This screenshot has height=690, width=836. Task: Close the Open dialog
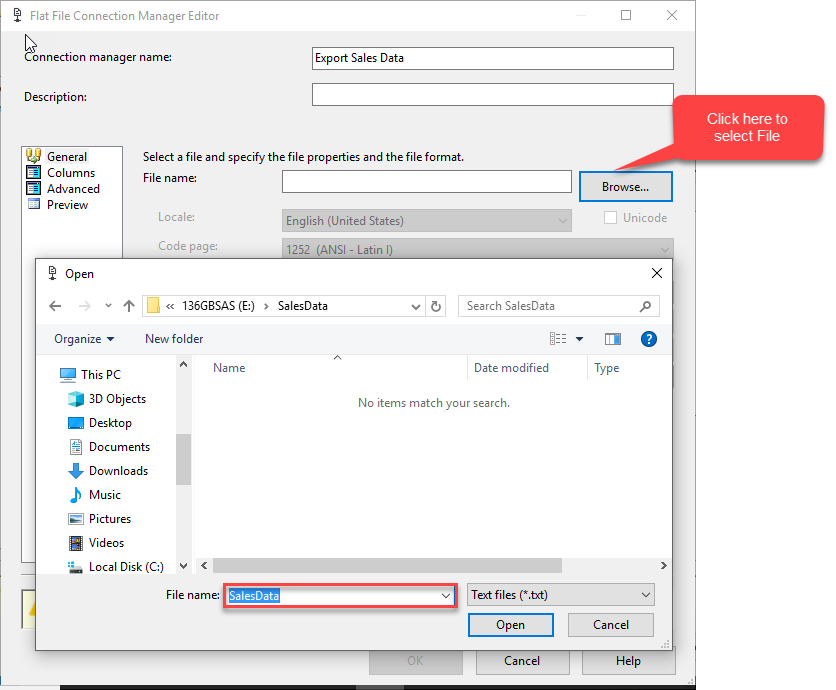(x=657, y=273)
